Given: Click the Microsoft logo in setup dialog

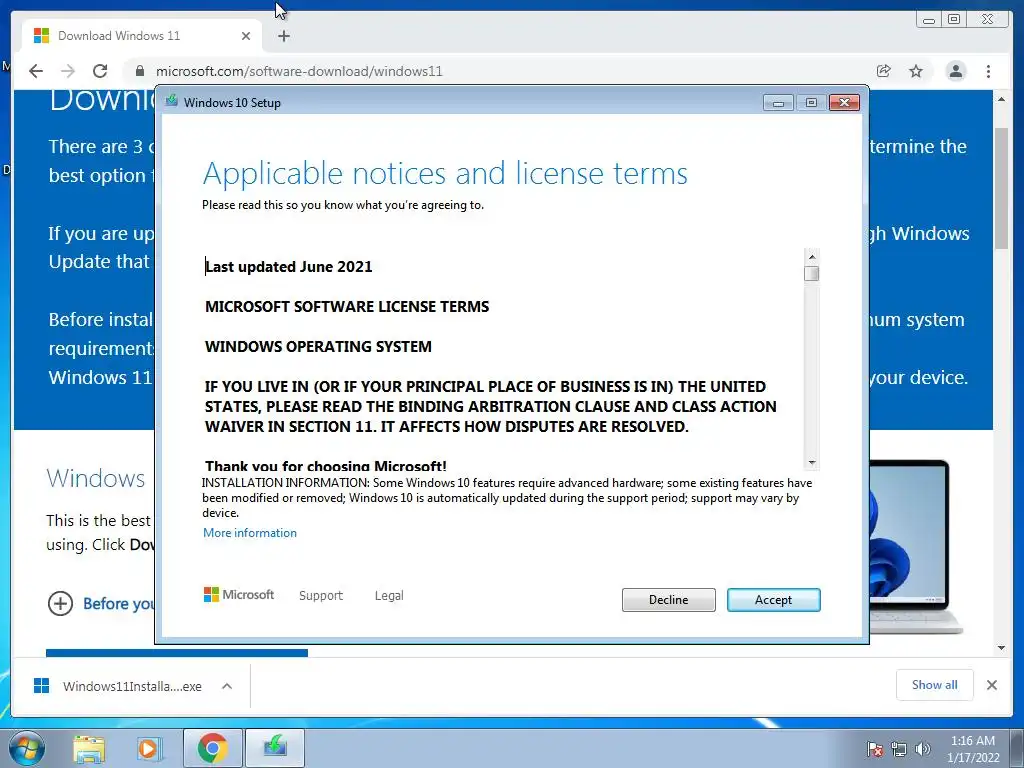Looking at the screenshot, I should click(239, 595).
